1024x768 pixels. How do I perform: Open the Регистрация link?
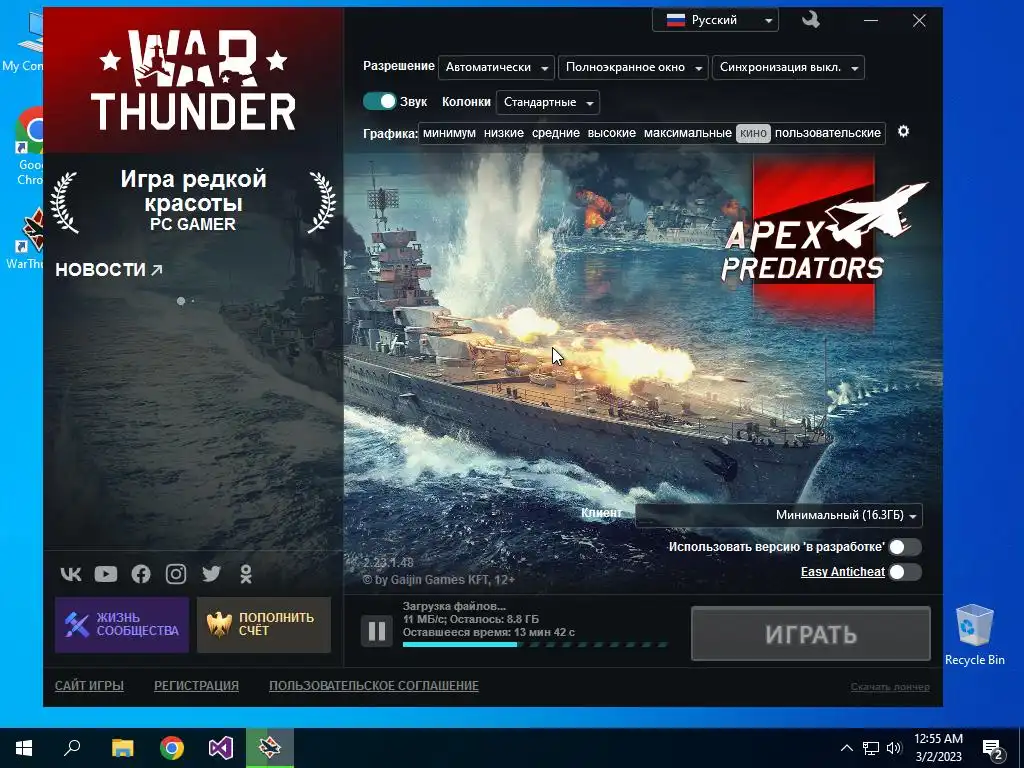point(197,686)
